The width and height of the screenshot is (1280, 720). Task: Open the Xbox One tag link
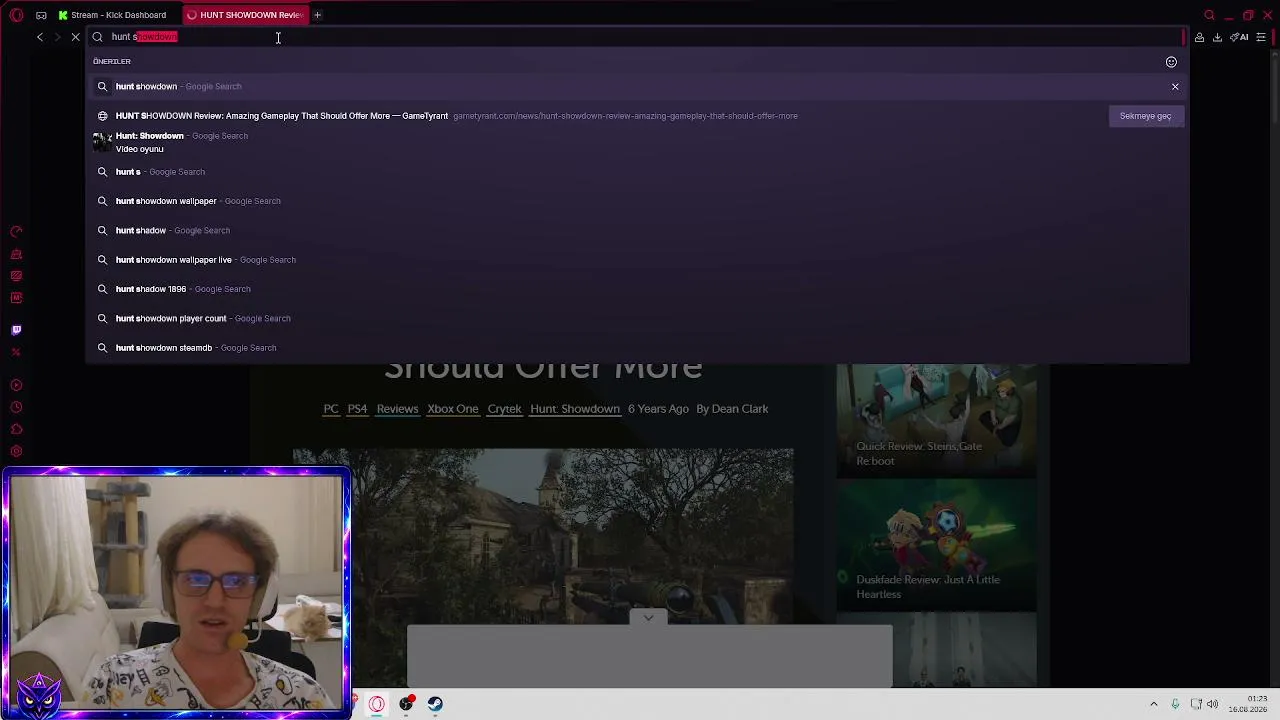453,409
